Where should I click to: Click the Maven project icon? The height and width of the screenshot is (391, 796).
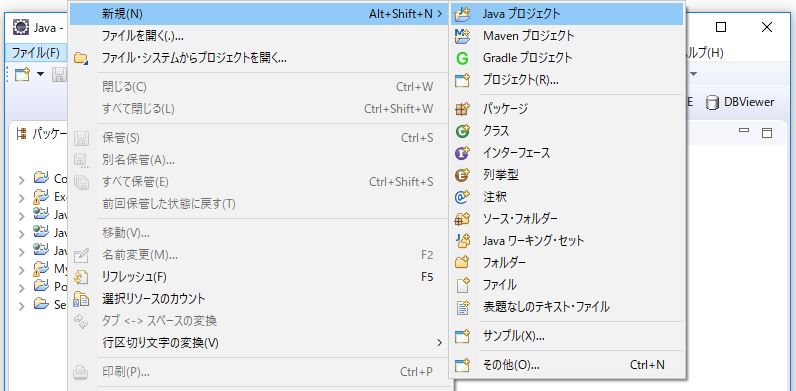click(x=462, y=36)
